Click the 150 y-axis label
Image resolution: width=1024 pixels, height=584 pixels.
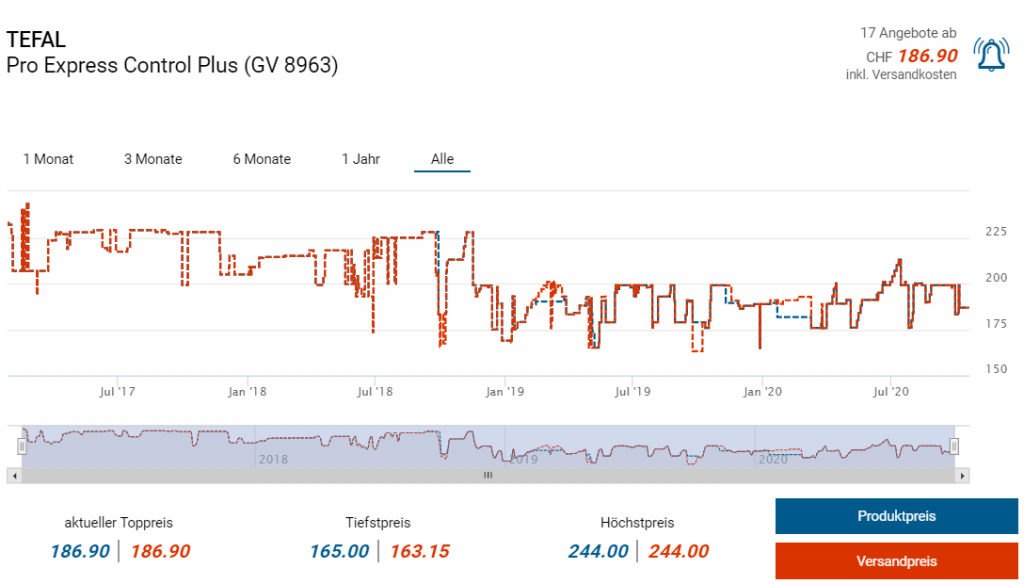pyautogui.click(x=996, y=369)
